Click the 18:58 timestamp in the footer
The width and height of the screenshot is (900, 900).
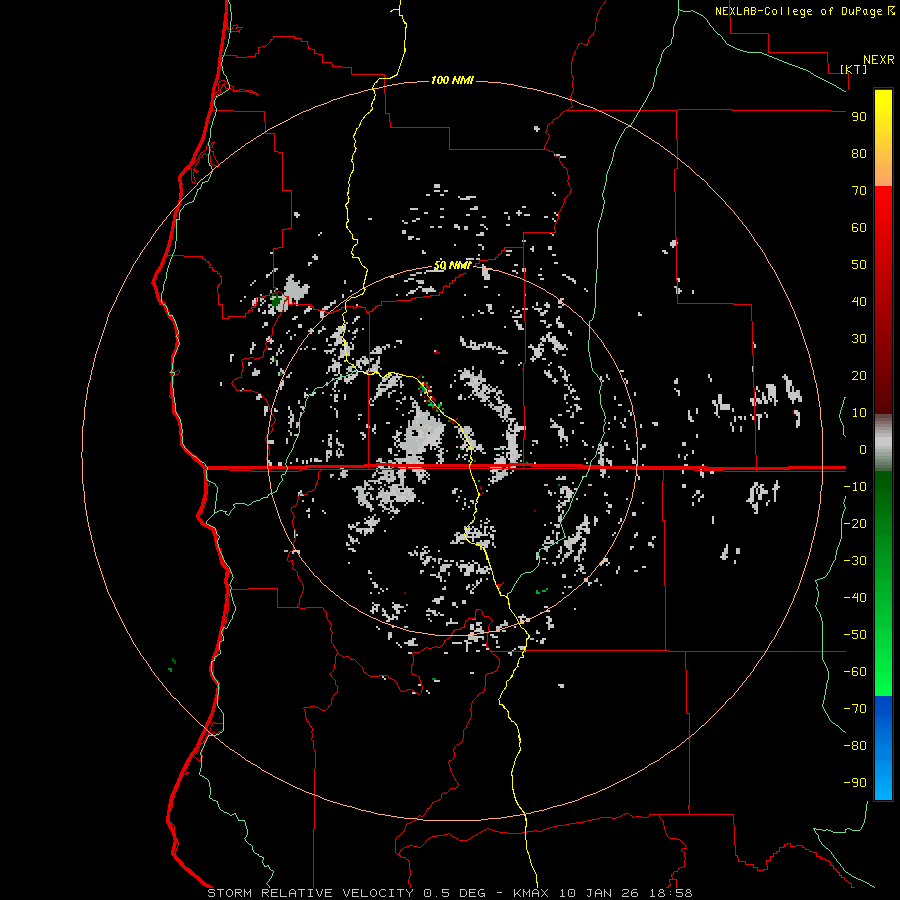[671, 893]
